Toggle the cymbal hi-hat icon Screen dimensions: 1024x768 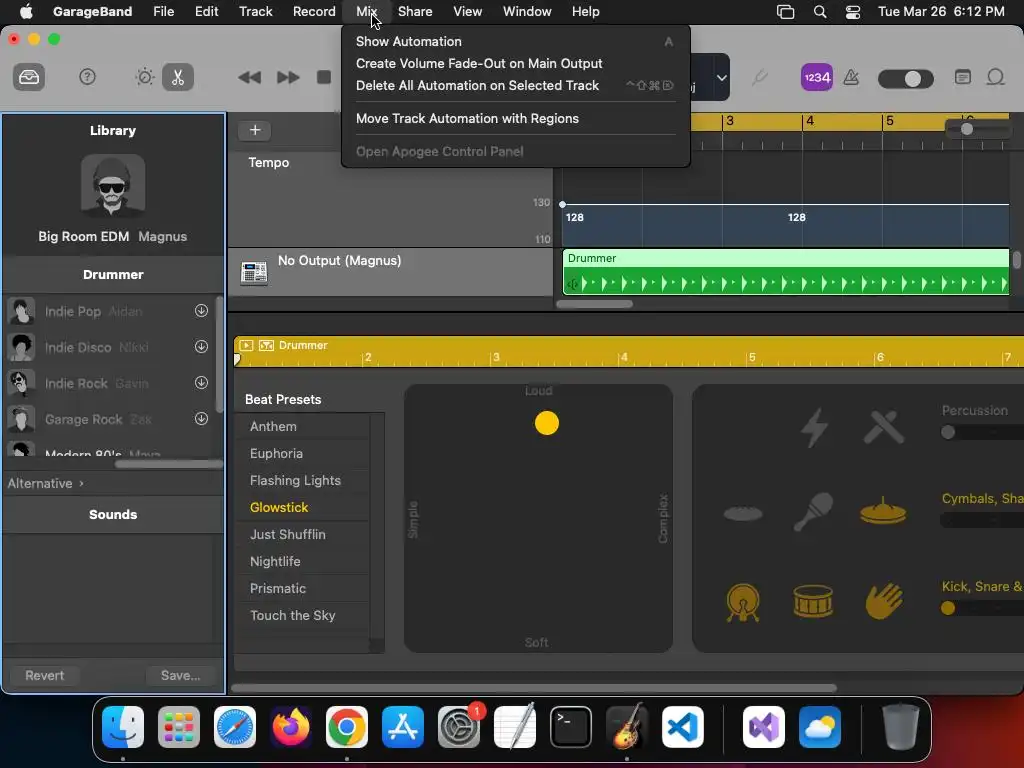click(x=883, y=511)
